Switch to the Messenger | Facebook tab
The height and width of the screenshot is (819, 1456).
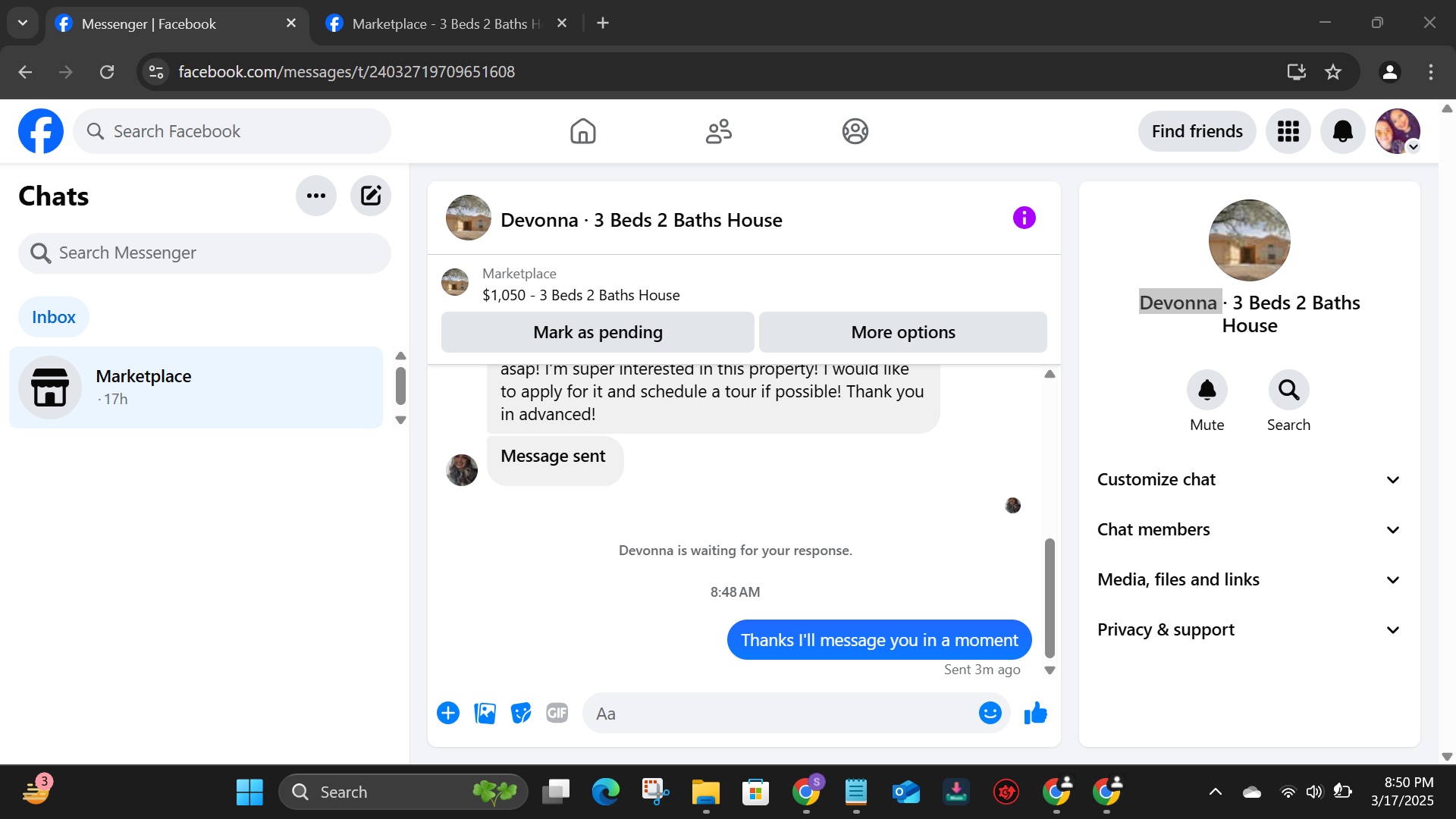pyautogui.click(x=177, y=24)
